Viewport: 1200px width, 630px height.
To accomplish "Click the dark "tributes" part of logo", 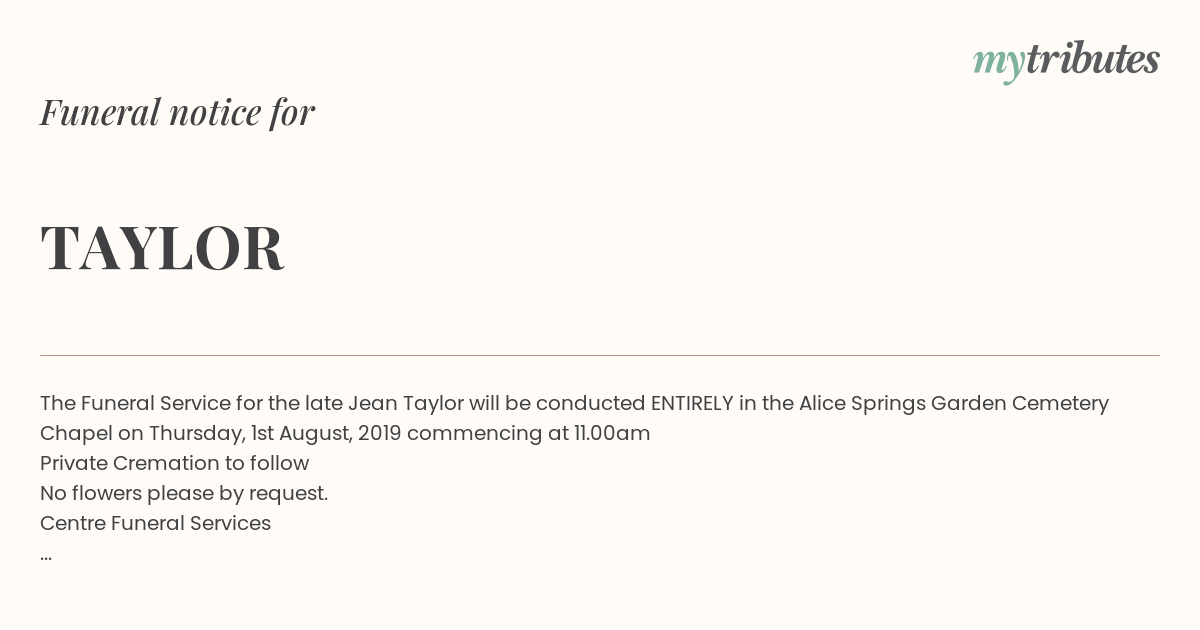I will click(x=1092, y=59).
